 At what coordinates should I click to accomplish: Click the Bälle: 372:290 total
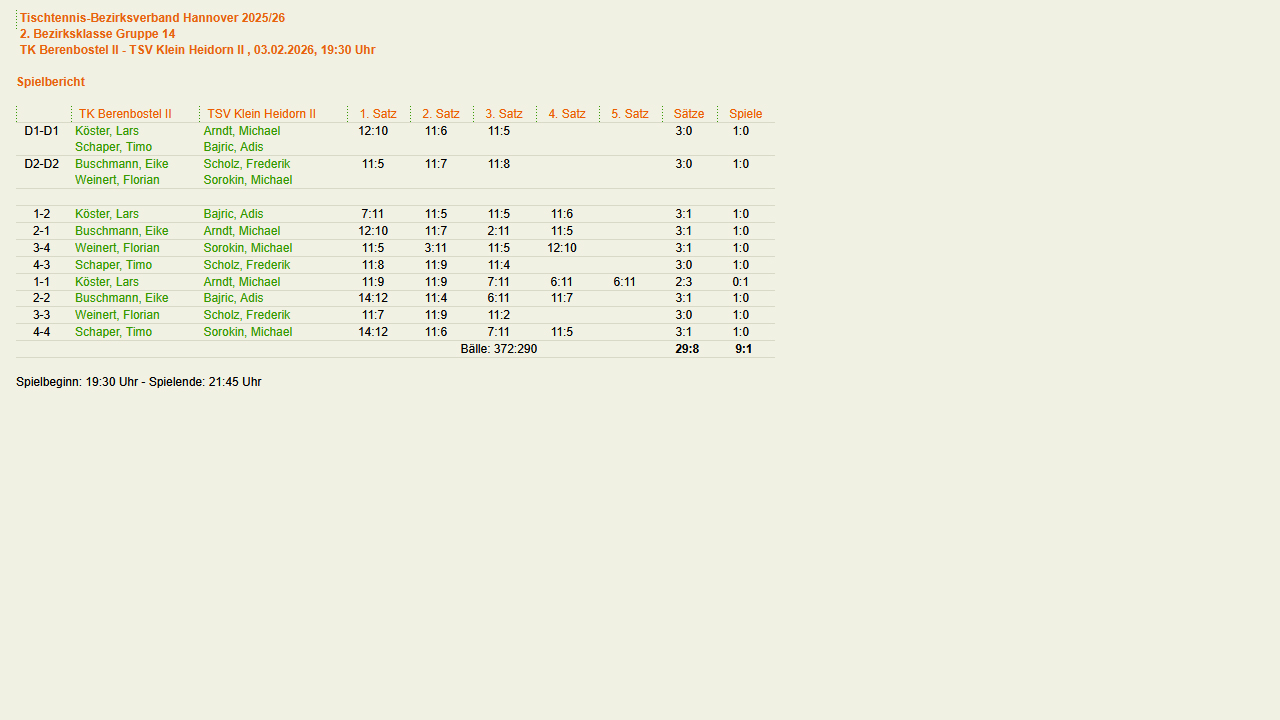tap(498, 349)
